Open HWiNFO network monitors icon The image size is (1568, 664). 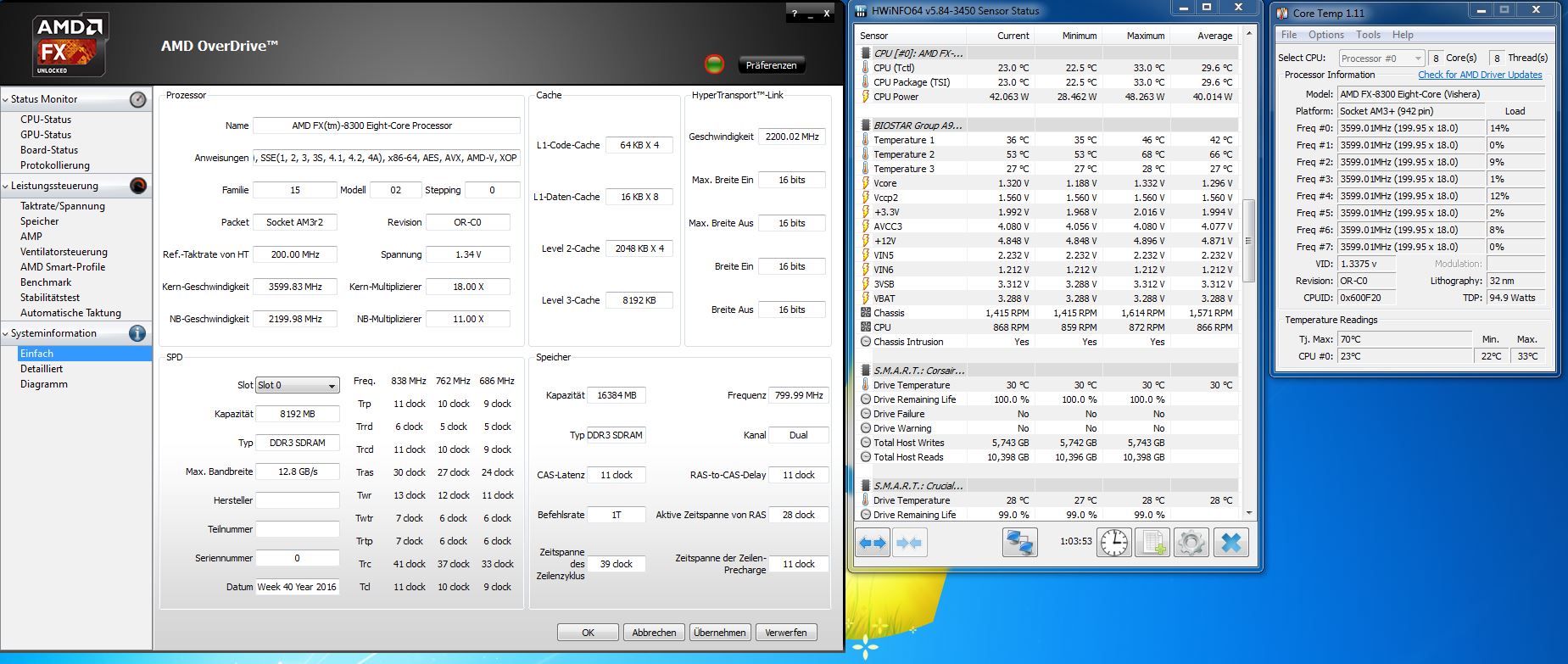pos(1020,543)
